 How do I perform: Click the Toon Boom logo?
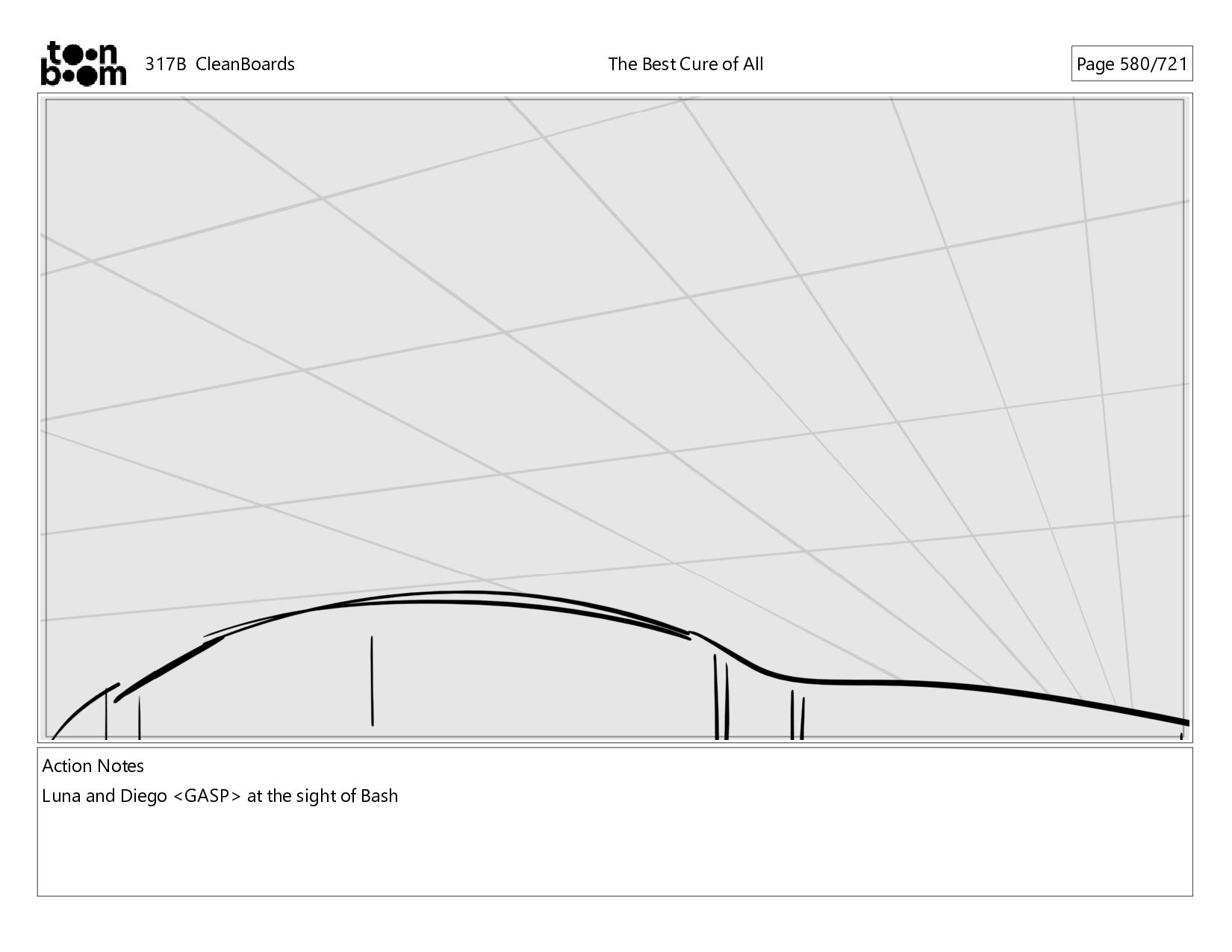click(83, 63)
